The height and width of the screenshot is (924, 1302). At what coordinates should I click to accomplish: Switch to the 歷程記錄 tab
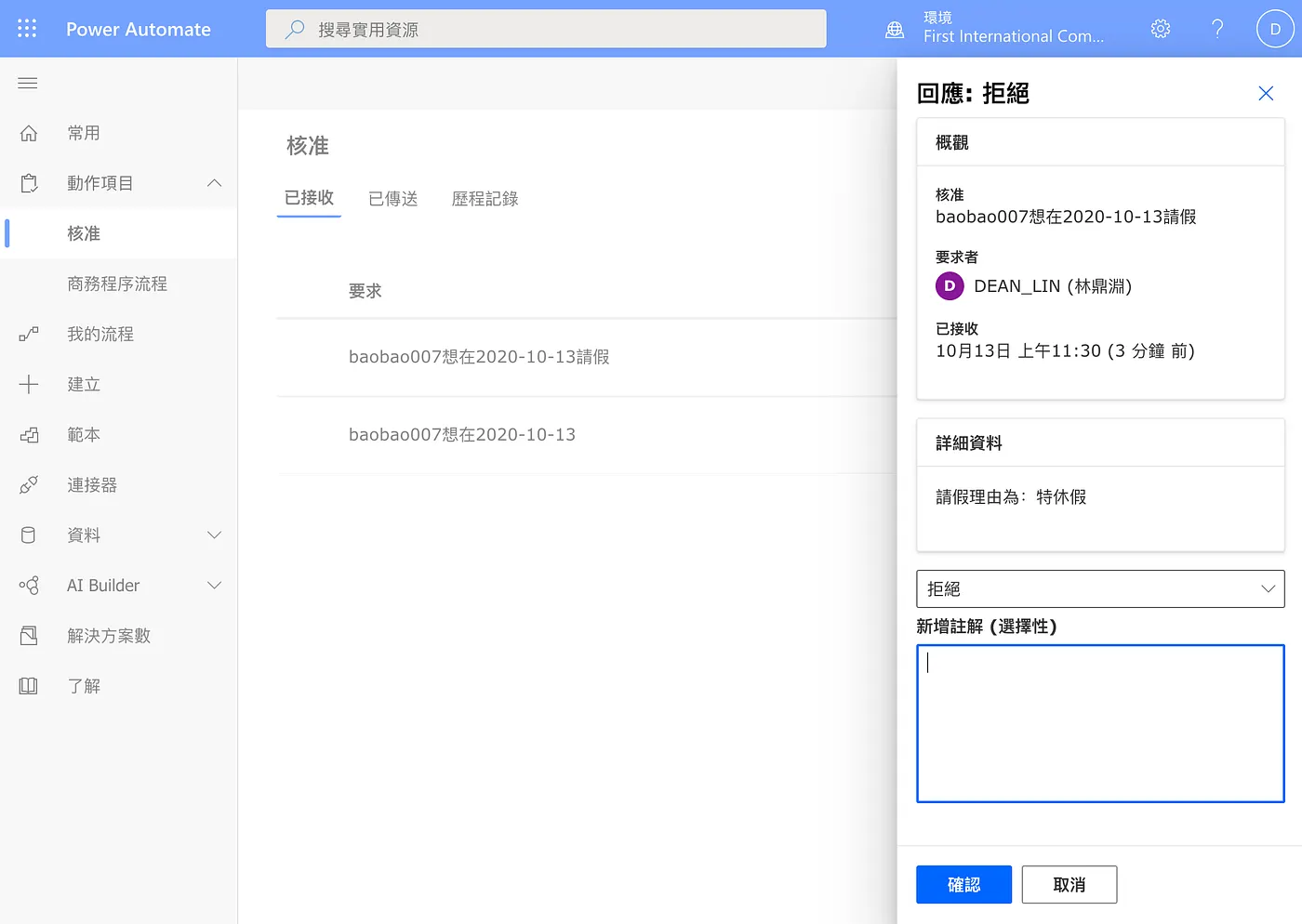(485, 198)
